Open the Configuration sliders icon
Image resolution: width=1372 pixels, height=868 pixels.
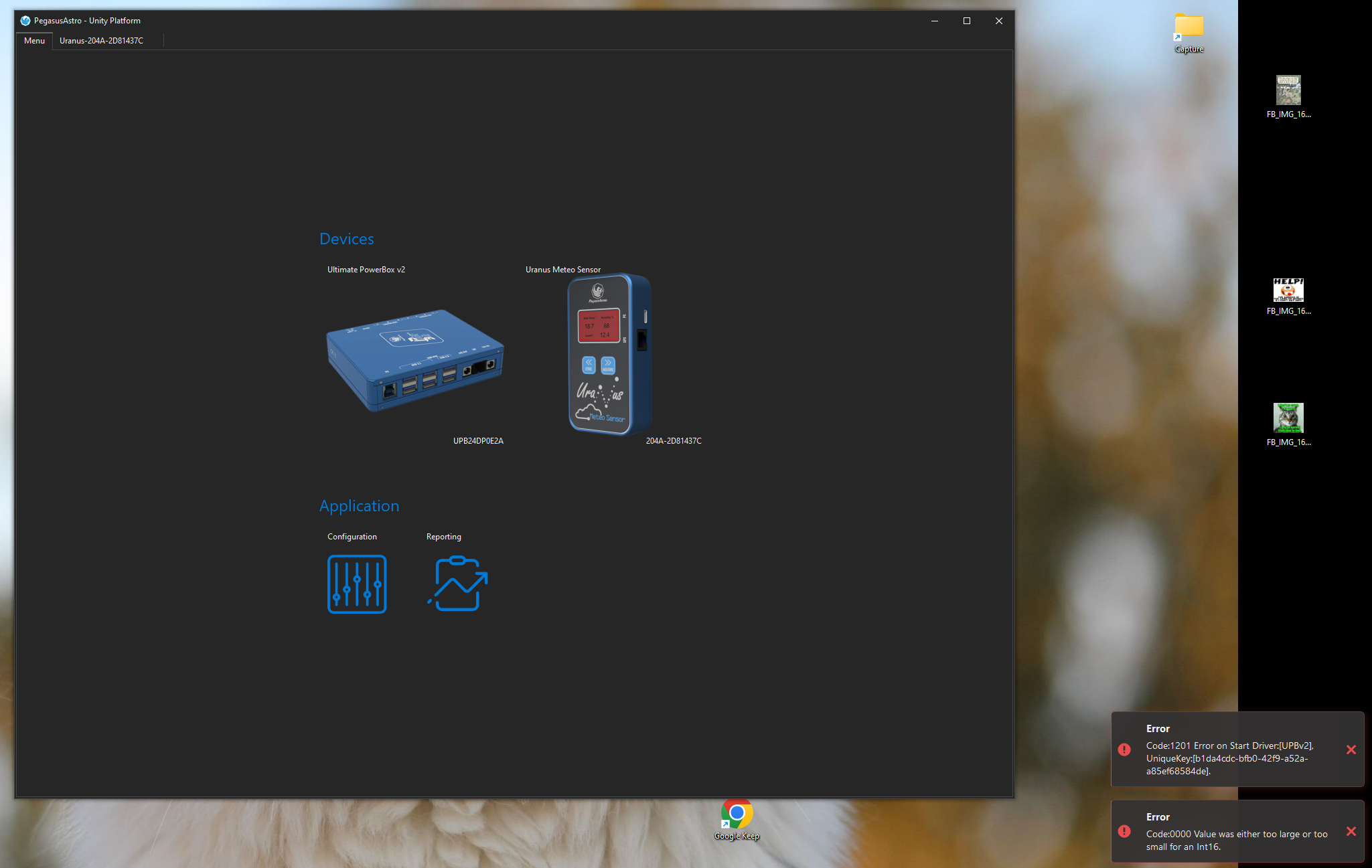tap(357, 584)
